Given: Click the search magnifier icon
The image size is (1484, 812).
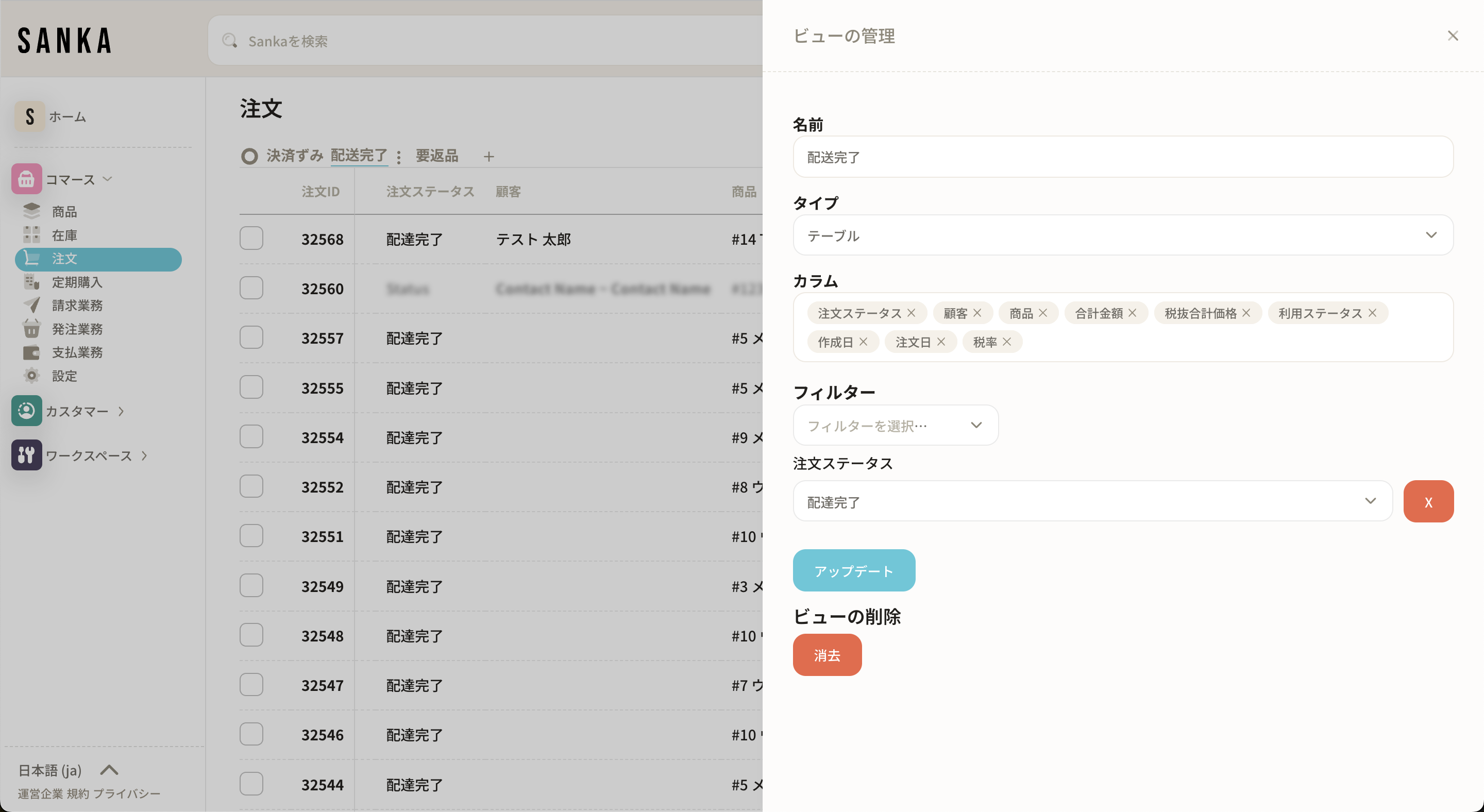Looking at the screenshot, I should (230, 41).
